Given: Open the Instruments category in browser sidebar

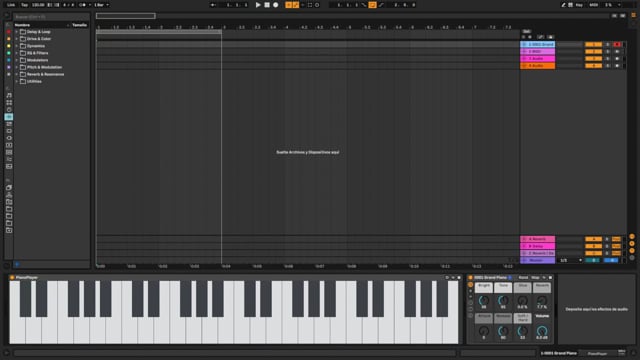Looking at the screenshot, I should (9, 109).
